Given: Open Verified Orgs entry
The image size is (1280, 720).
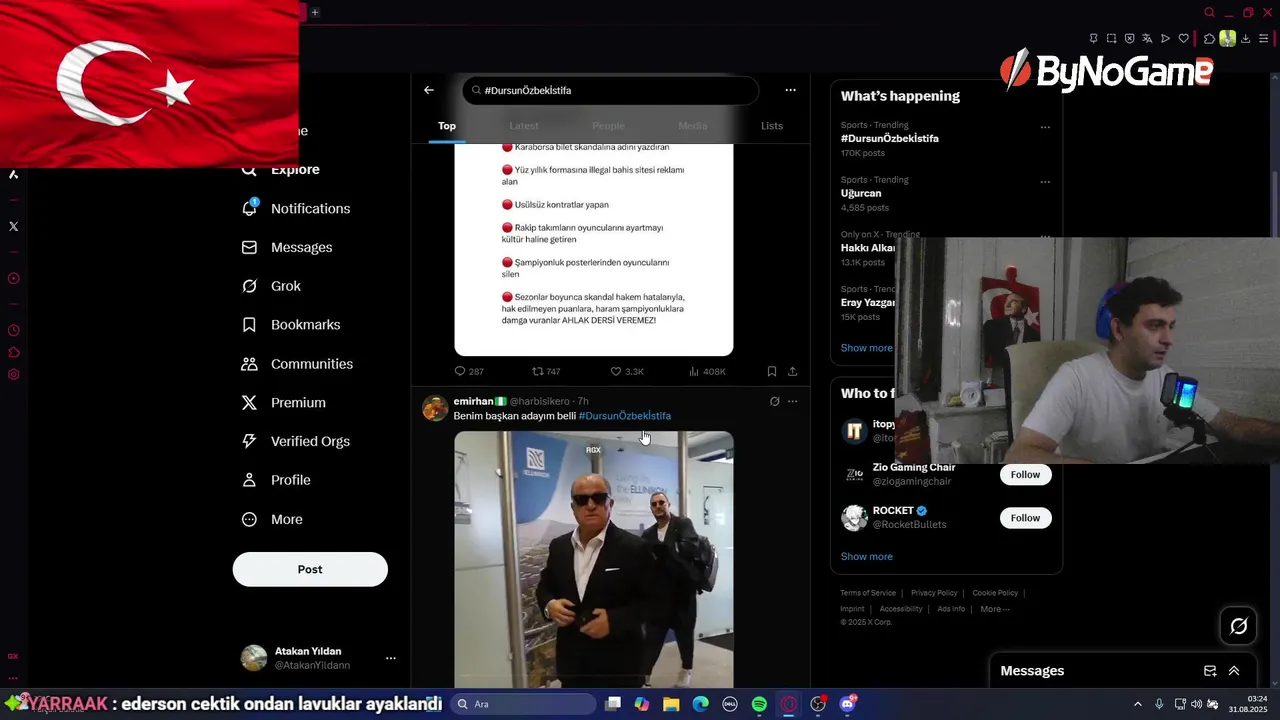Looking at the screenshot, I should tap(296, 441).
